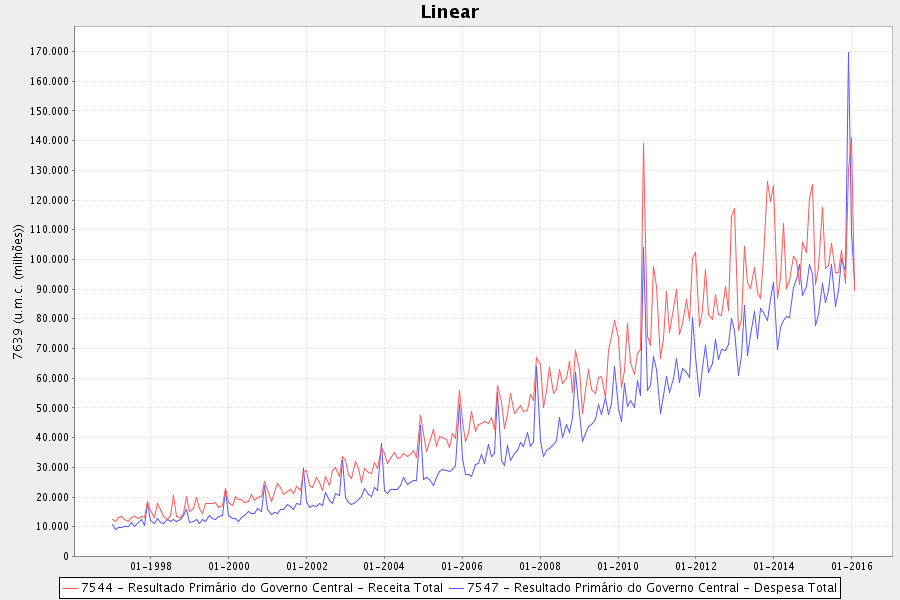The height and width of the screenshot is (600, 900).
Task: Click the blue legend line for series 7547
Action: coord(456,589)
